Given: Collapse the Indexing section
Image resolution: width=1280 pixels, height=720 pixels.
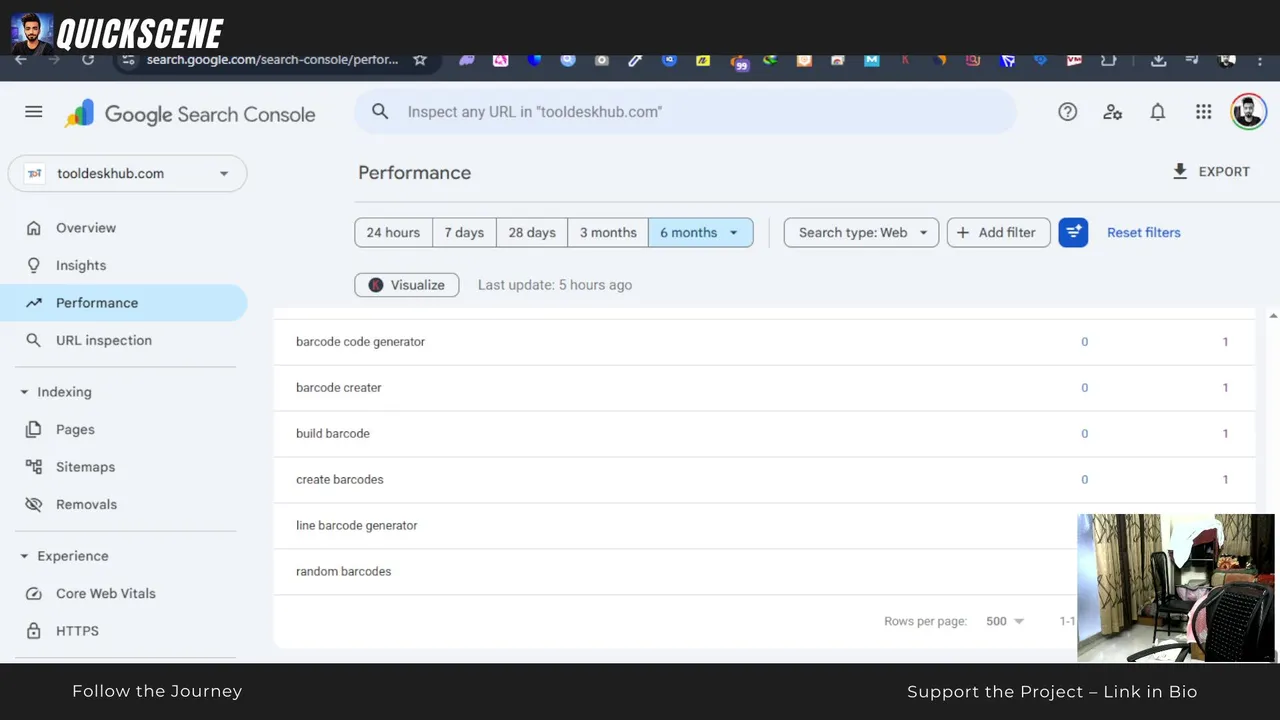Looking at the screenshot, I should 25,392.
